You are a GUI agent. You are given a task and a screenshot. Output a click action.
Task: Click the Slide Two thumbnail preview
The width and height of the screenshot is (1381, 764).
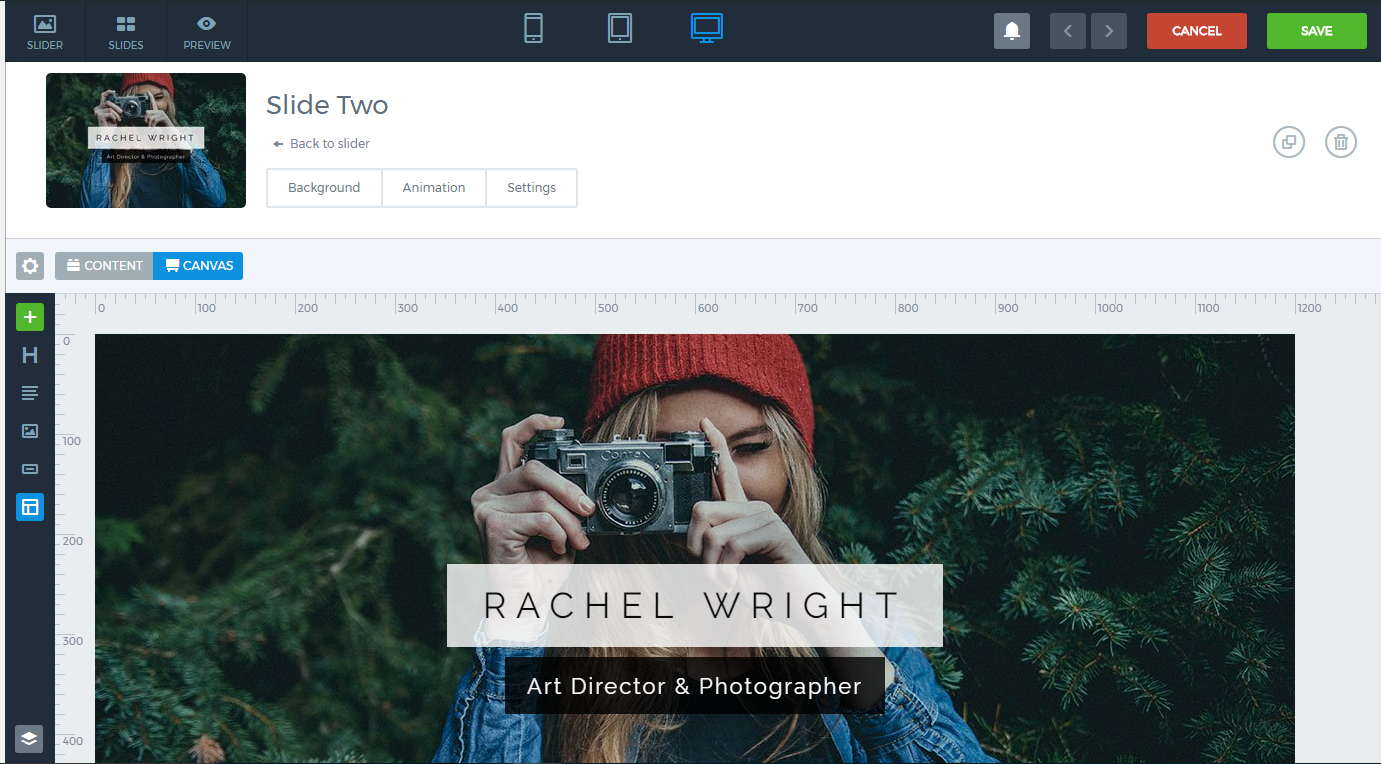pos(146,140)
